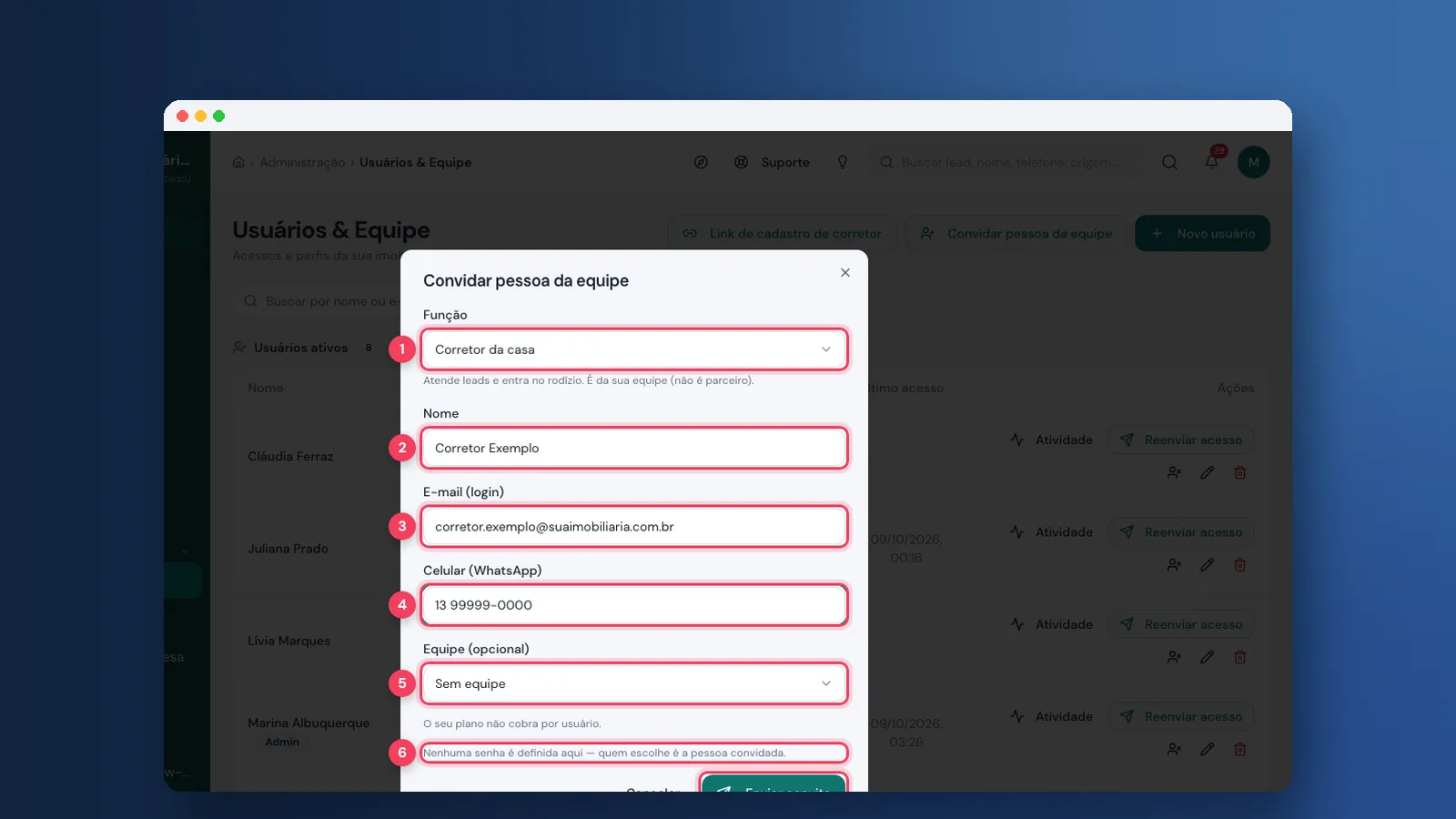1456x819 pixels.
Task: Click Atividade for Lívia Marques
Action: (1052, 624)
